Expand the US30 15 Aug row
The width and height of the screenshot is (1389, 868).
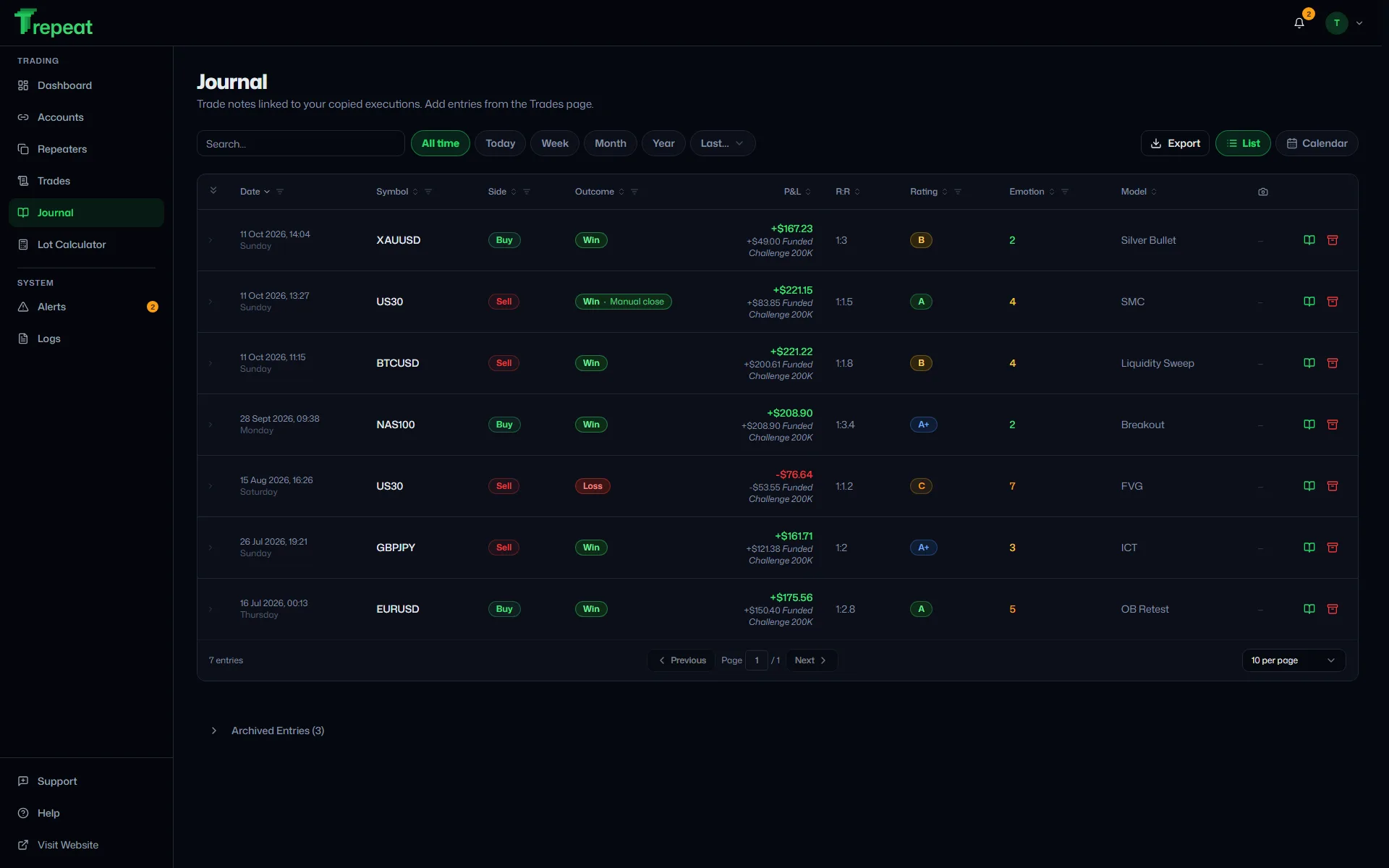click(211, 486)
